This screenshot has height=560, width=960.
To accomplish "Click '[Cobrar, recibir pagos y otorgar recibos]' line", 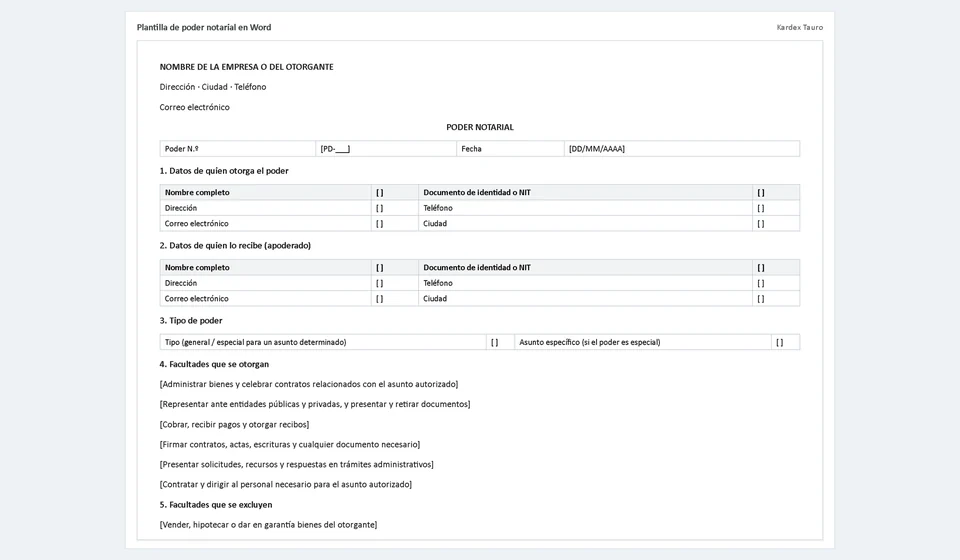I will [x=234, y=425].
